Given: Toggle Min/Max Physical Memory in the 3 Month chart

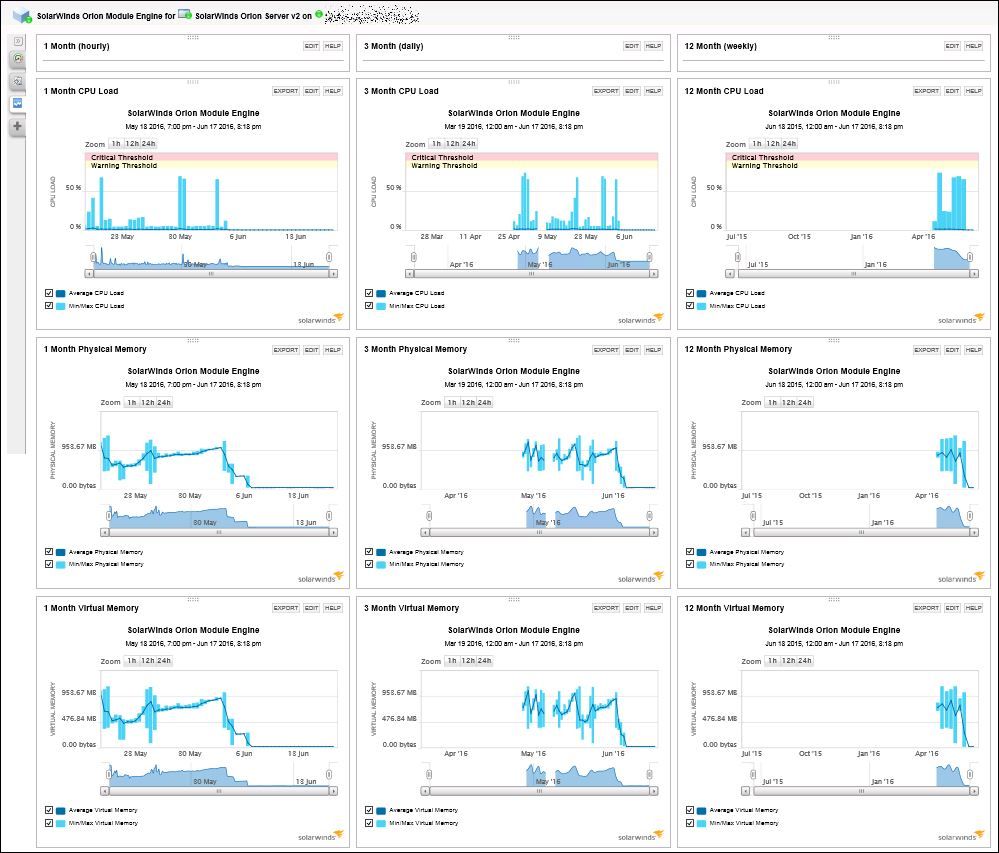Looking at the screenshot, I should (x=369, y=564).
